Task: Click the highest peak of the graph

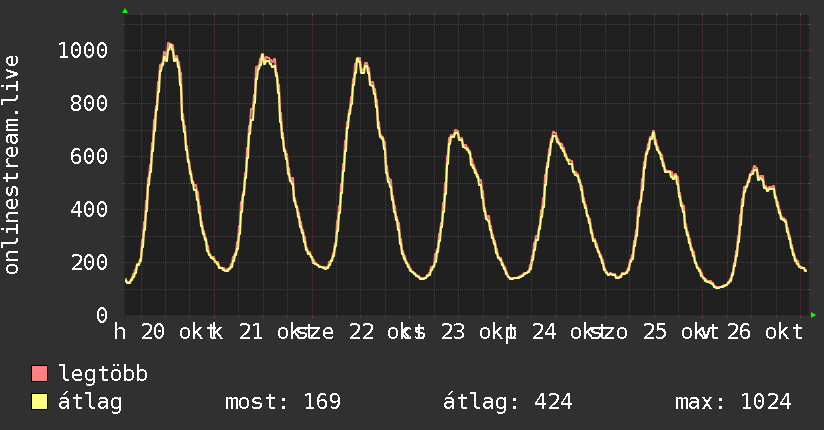Action: pos(169,45)
